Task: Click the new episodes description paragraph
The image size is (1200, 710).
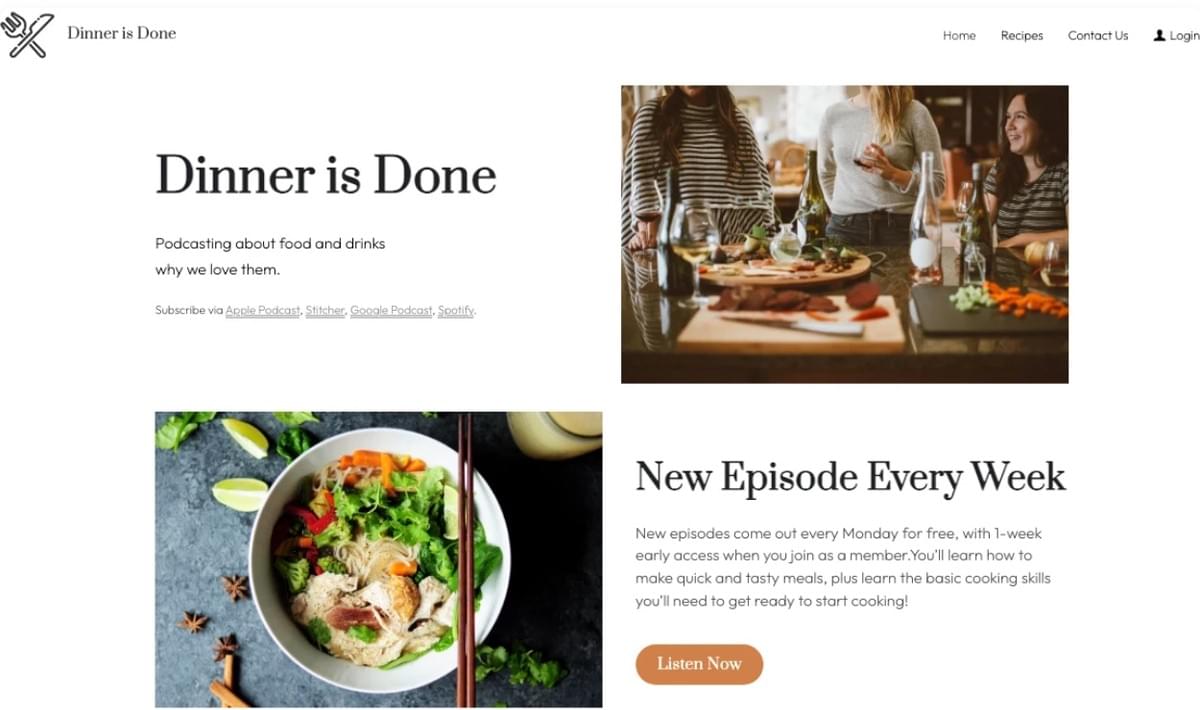Action: click(843, 567)
